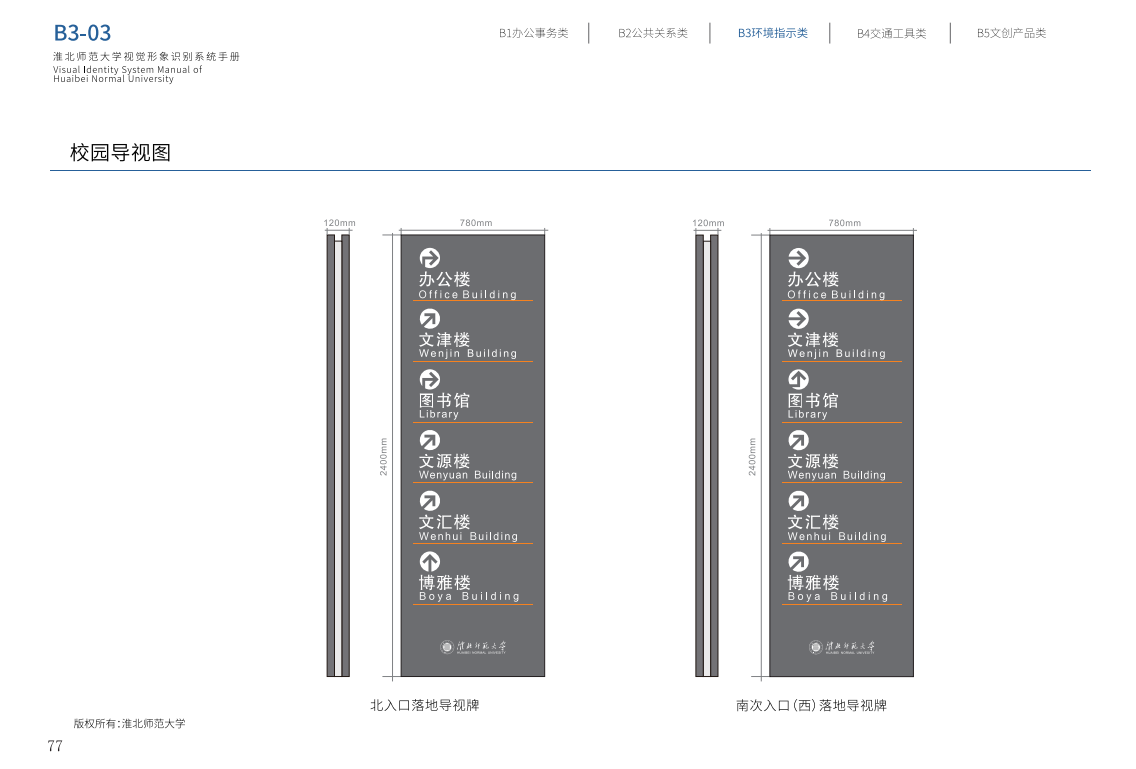Viewport: 1136px width, 769px height.
Task: Click the 2400mm height label beside north entrance sign
Action: click(x=384, y=457)
